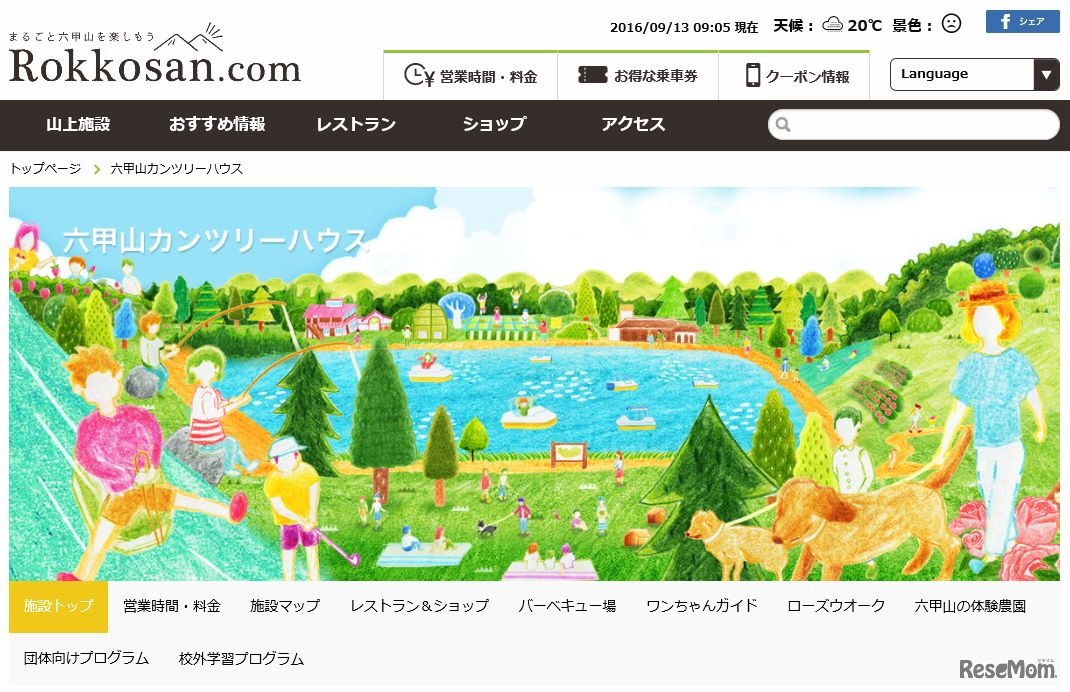Click the 六甲山カンツリーハウス banner illustration
Image resolution: width=1070 pixels, height=692 pixels.
click(x=534, y=384)
